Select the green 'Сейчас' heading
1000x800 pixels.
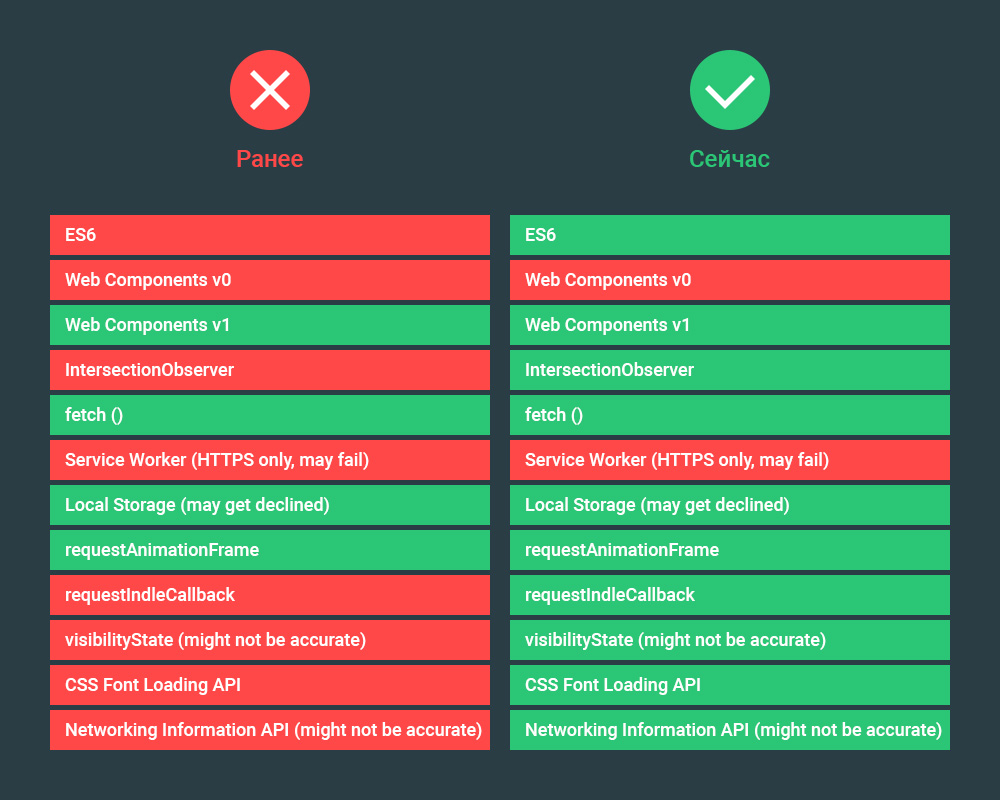point(730,159)
